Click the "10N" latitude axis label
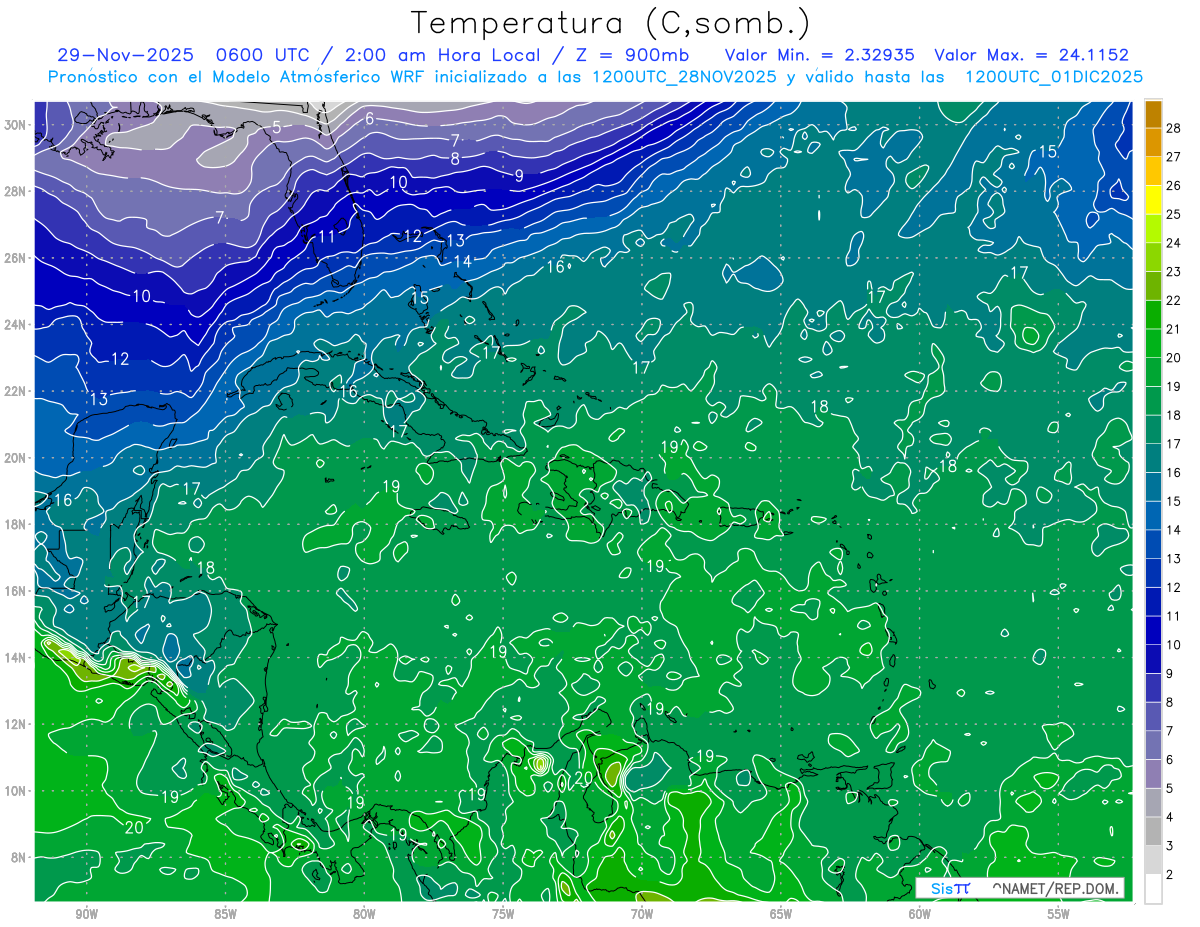This screenshot has height=927, width=1200. coord(17,791)
